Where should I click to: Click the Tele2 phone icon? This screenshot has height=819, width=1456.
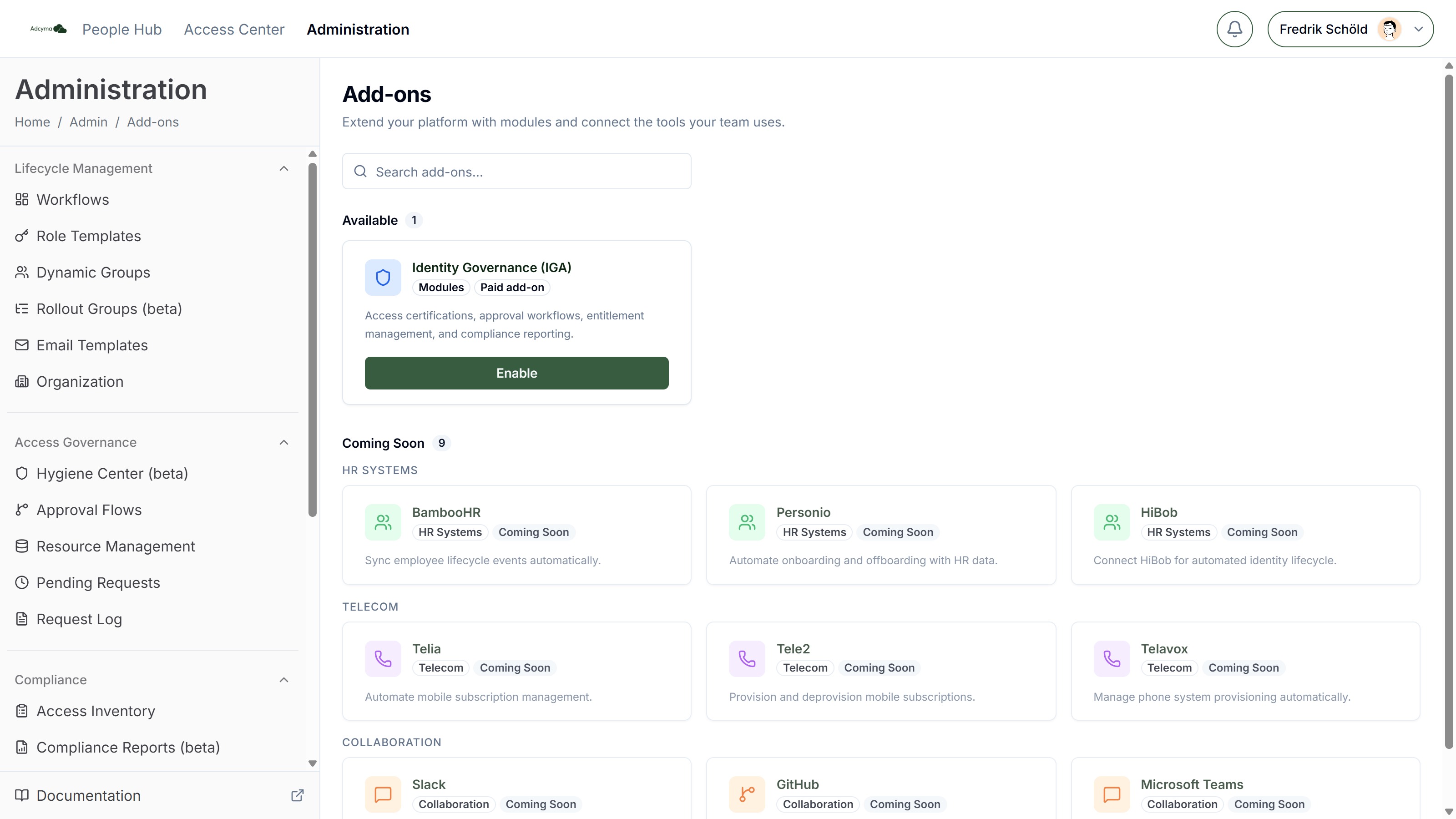click(747, 658)
